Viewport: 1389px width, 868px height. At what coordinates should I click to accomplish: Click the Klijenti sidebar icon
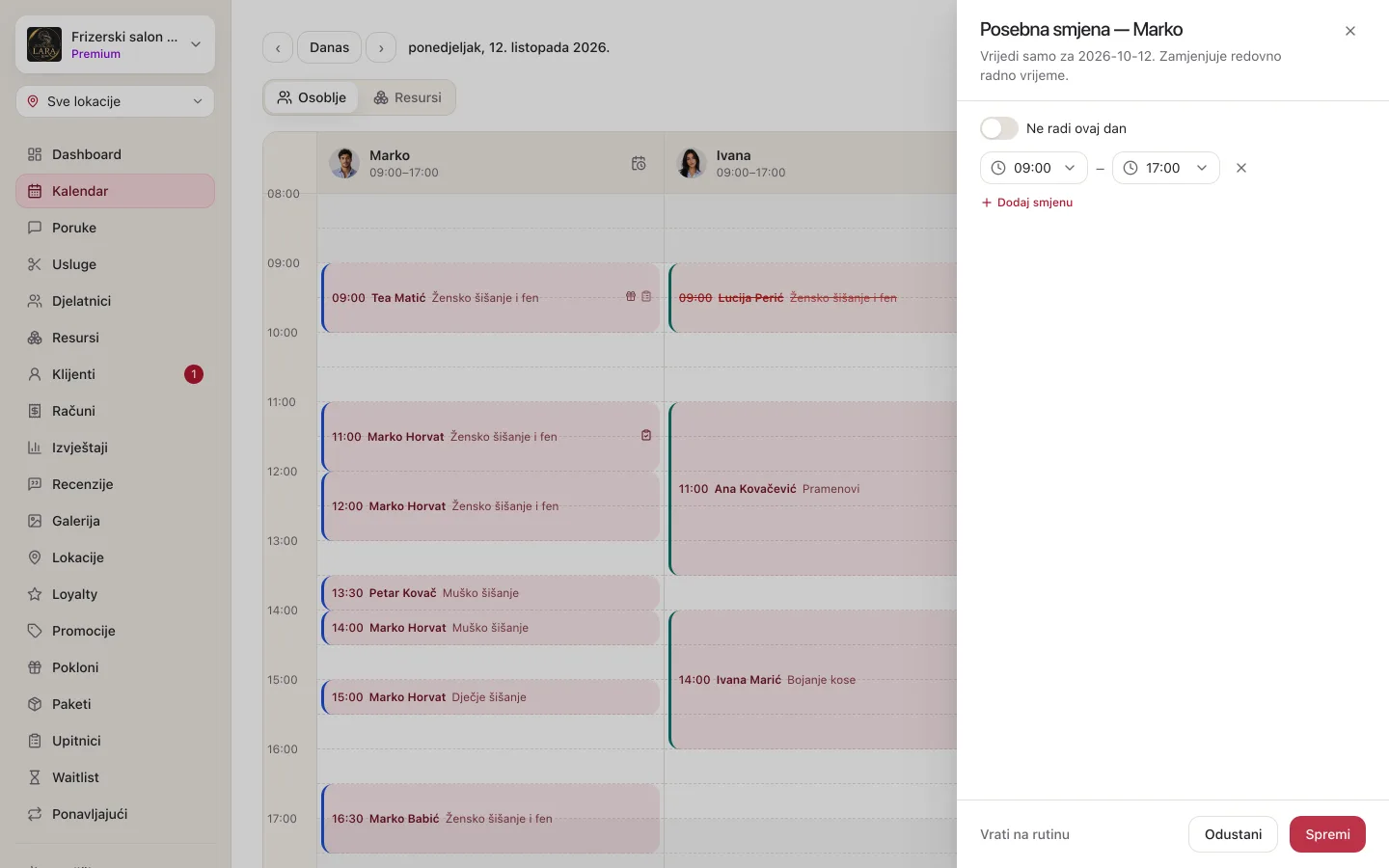pyautogui.click(x=35, y=374)
